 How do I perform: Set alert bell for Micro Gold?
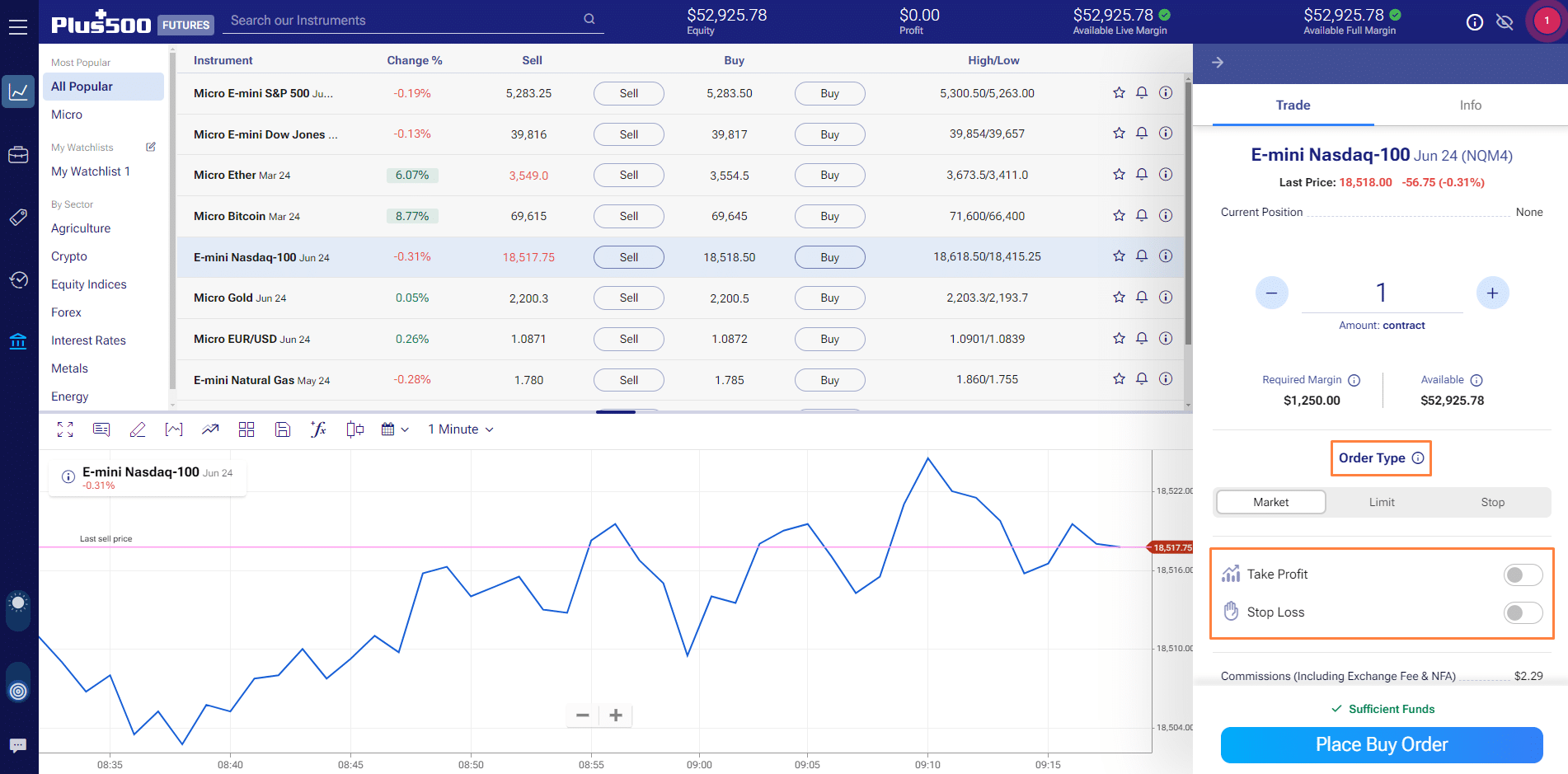[1142, 298]
